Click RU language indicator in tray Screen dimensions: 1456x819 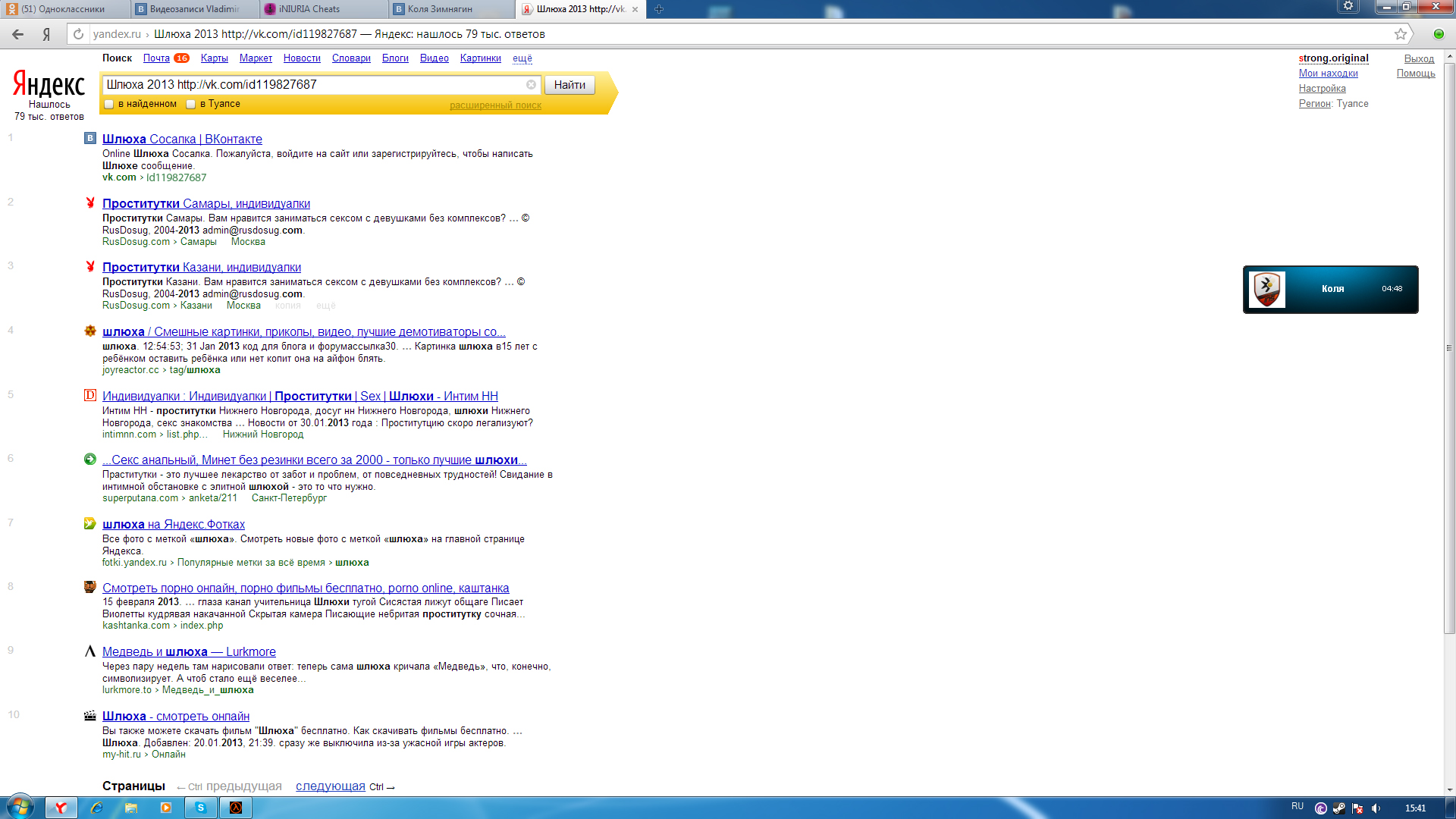tap(1298, 806)
